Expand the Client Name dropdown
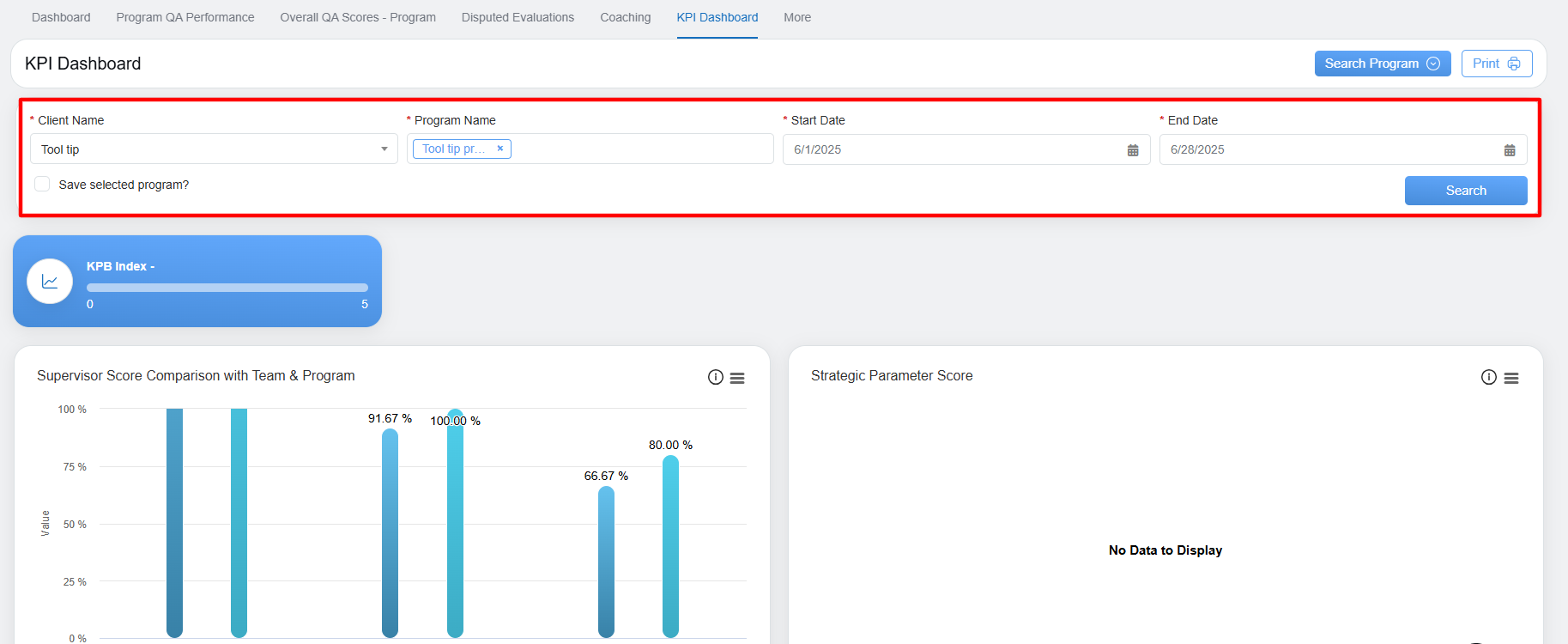 point(384,149)
